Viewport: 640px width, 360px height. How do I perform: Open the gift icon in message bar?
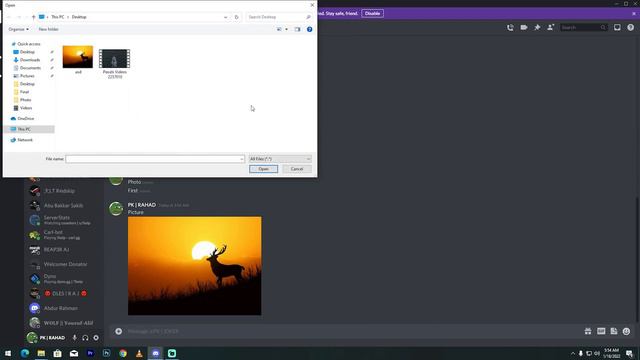pyautogui.click(x=588, y=331)
